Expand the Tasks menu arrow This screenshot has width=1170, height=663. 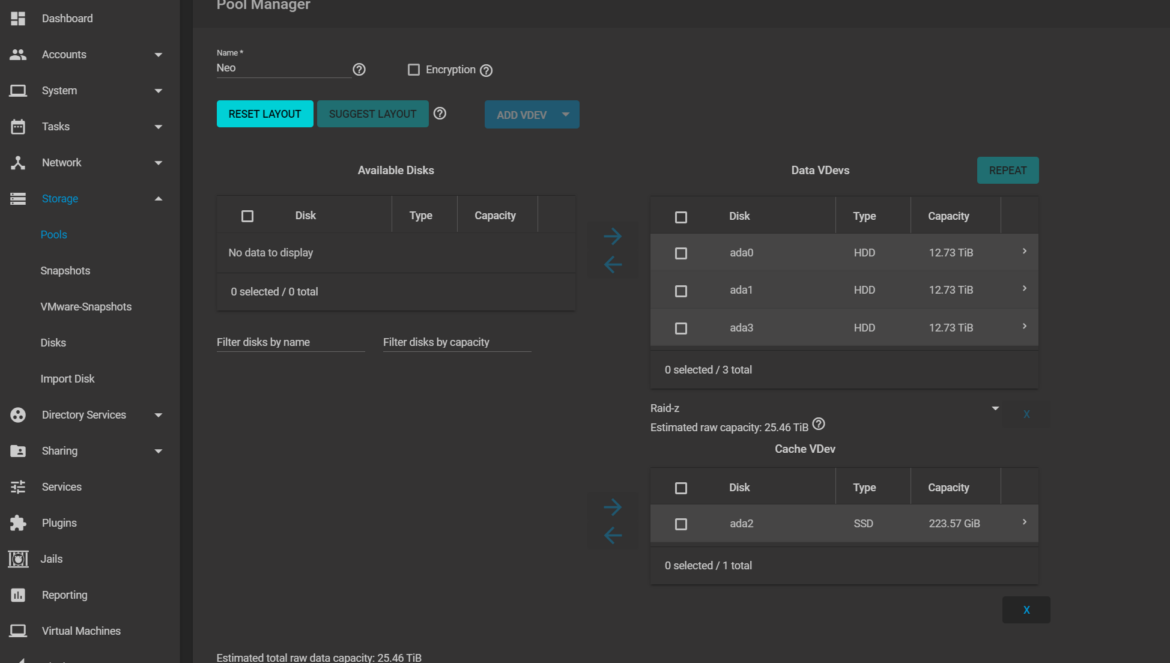[x=158, y=127]
